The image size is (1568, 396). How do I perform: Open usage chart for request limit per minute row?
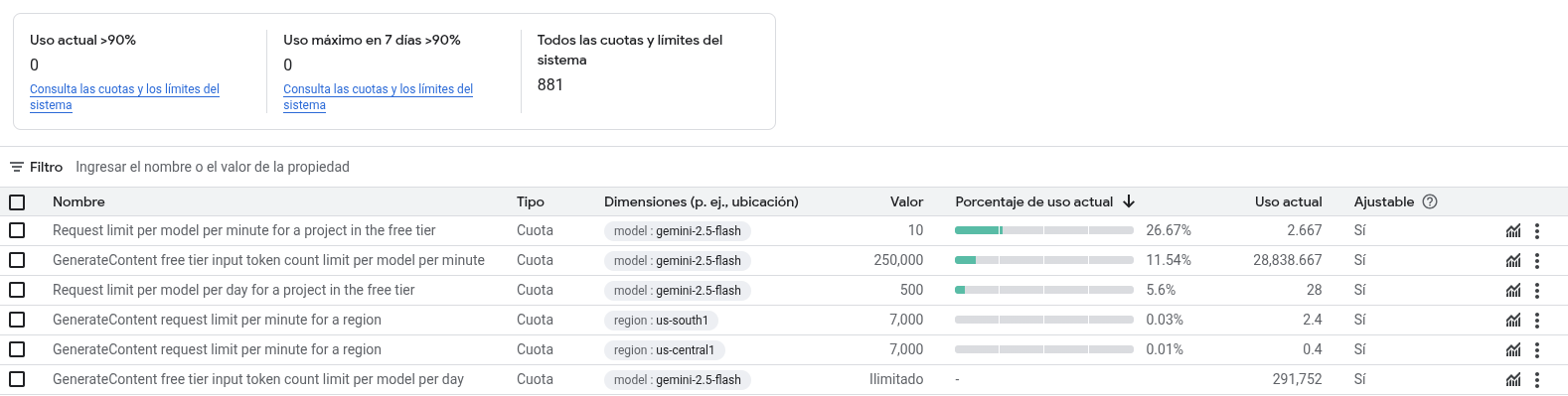point(1512,231)
